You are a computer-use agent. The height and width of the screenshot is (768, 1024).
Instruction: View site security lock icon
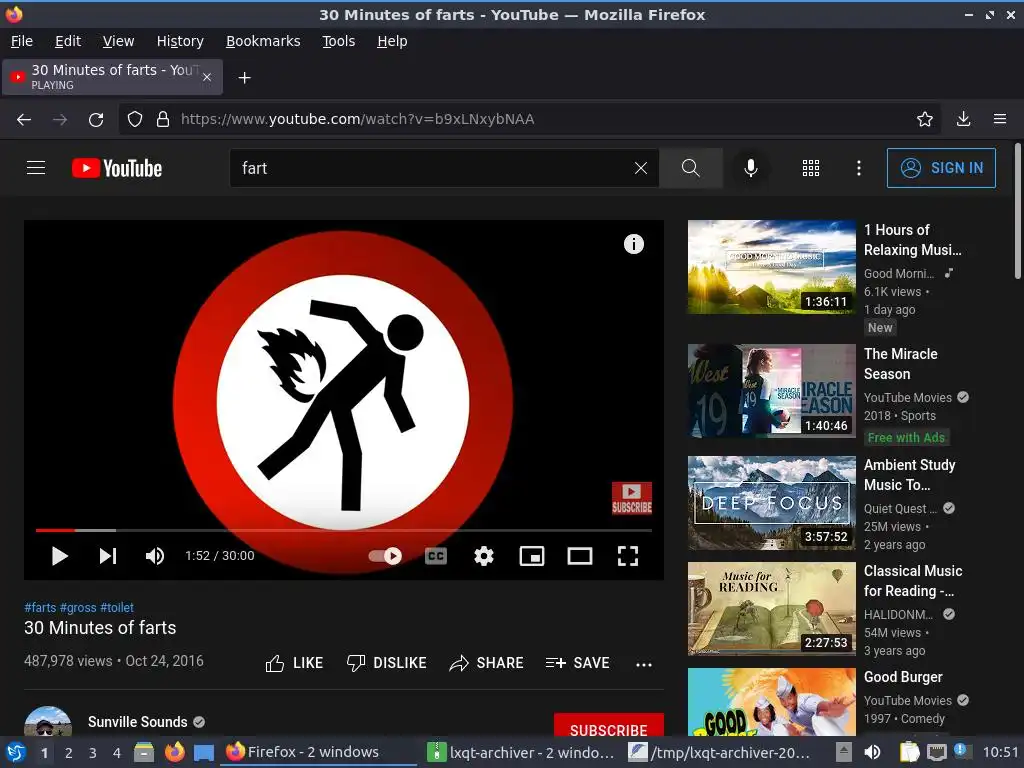point(163,120)
